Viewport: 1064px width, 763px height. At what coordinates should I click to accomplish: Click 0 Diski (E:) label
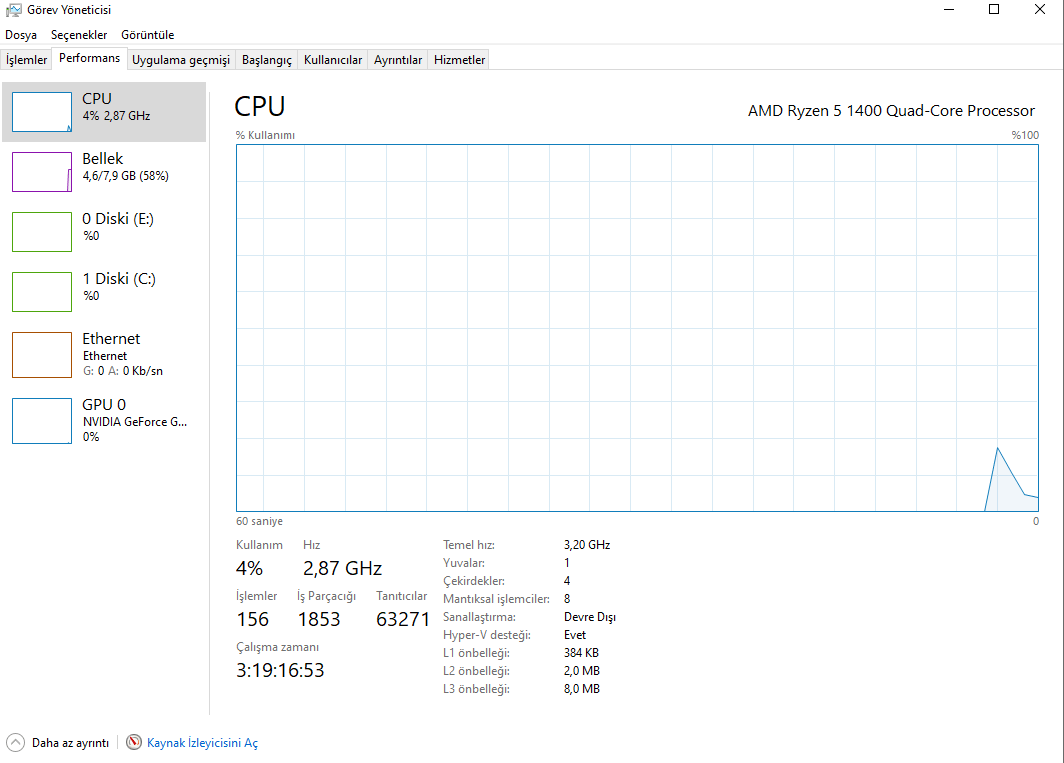coord(118,219)
